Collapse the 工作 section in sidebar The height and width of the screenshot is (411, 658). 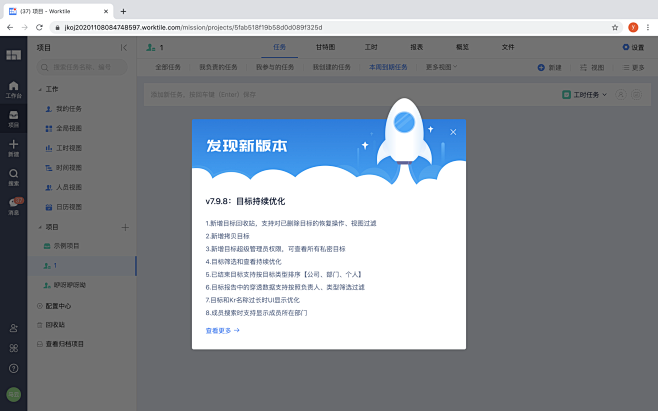(x=41, y=89)
